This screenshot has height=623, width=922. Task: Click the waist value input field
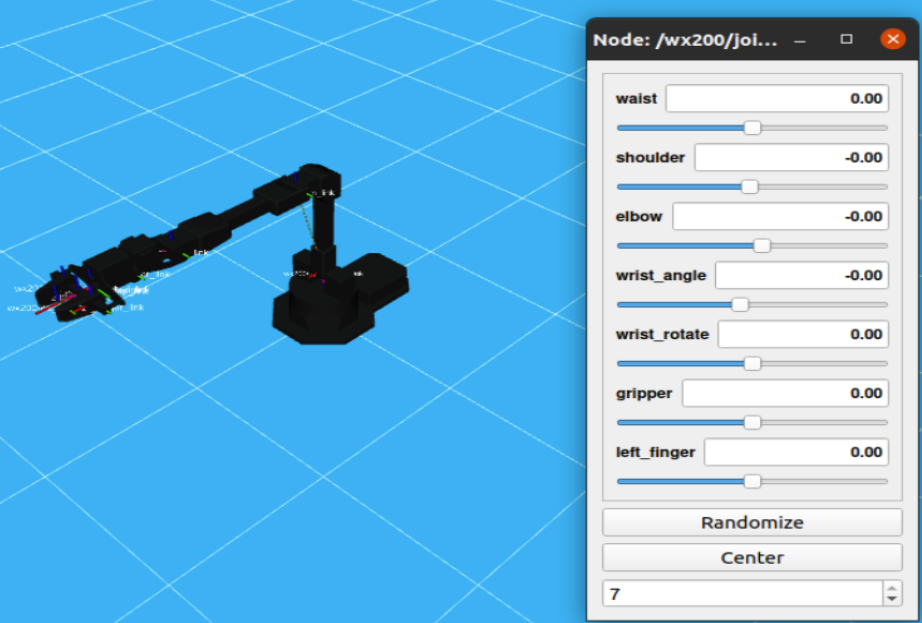pyautogui.click(x=777, y=98)
